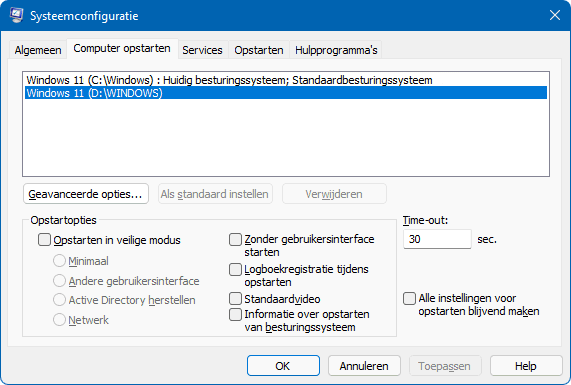Select the Windows 11 (D:\WINDOWS) entry
Image resolution: width=571 pixels, height=385 pixels.
[286, 93]
